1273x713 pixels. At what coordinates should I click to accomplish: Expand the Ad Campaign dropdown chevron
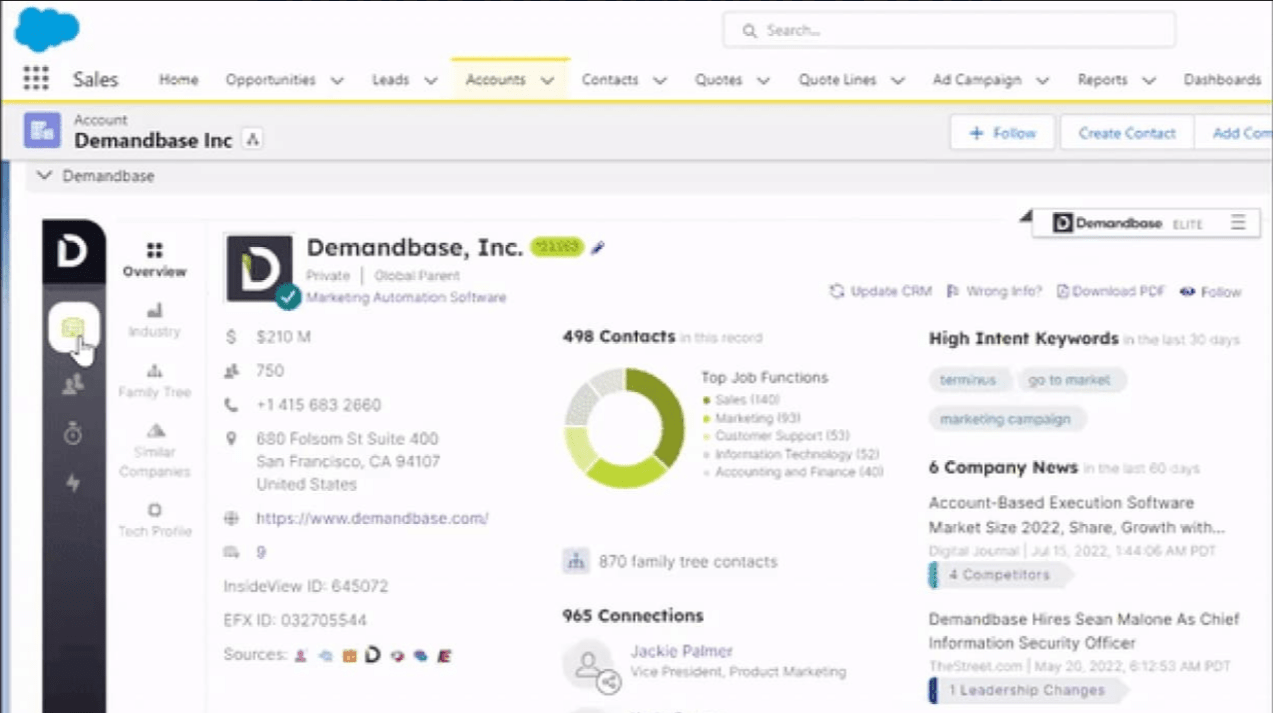pyautogui.click(x=1043, y=80)
